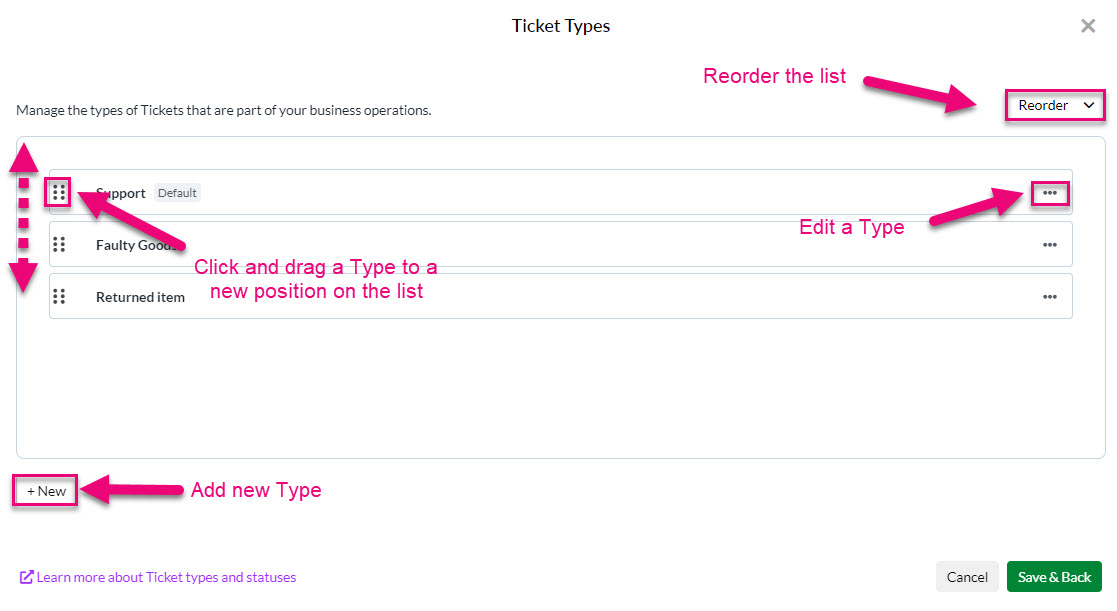Grab the drag handle for Support type
The image size is (1117, 611).
click(x=59, y=193)
